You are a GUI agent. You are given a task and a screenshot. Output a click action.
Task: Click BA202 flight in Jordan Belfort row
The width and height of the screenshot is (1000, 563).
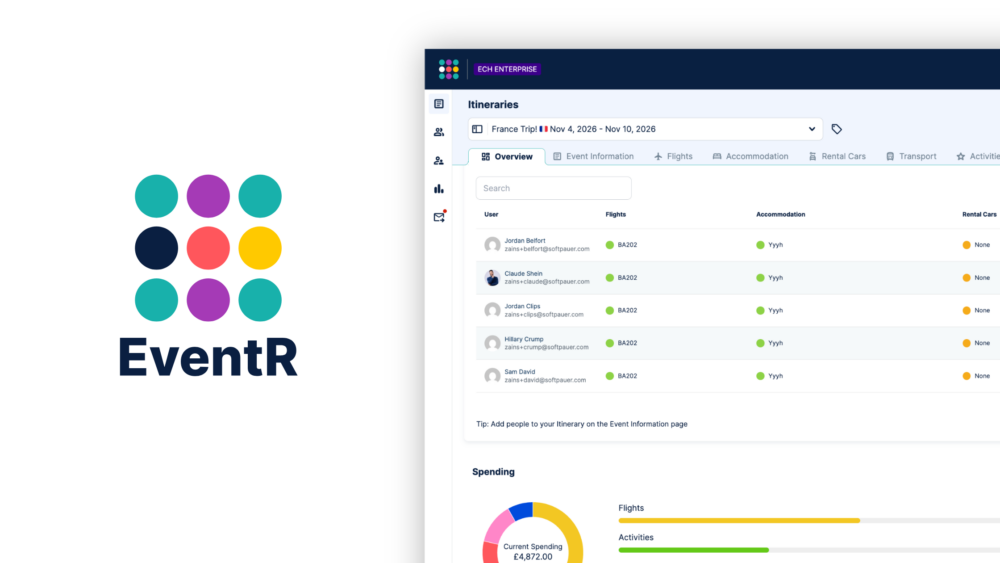(x=621, y=245)
